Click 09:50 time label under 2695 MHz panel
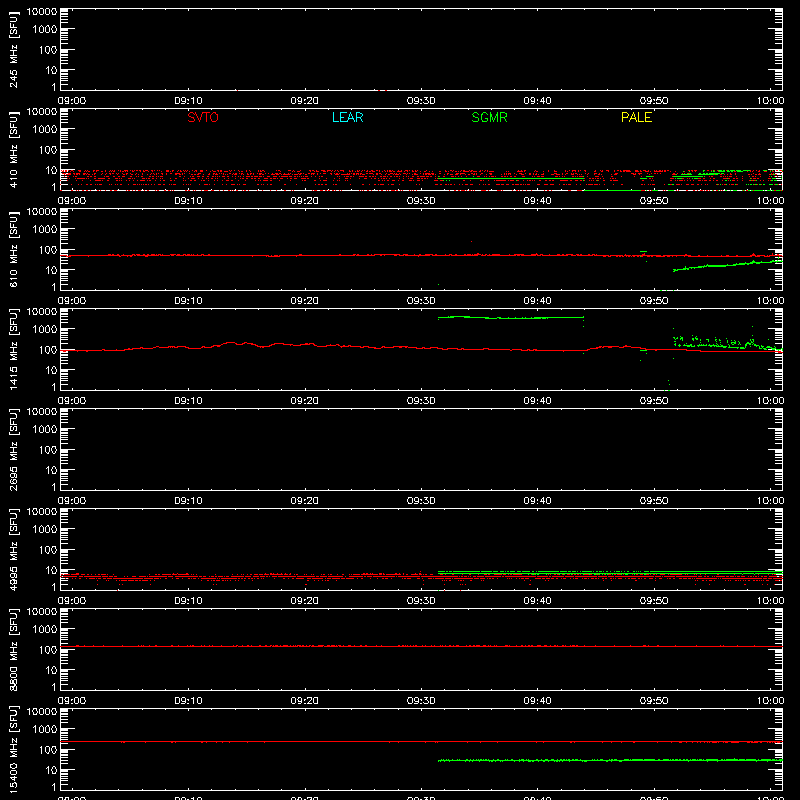This screenshot has width=800, height=800. [654, 501]
